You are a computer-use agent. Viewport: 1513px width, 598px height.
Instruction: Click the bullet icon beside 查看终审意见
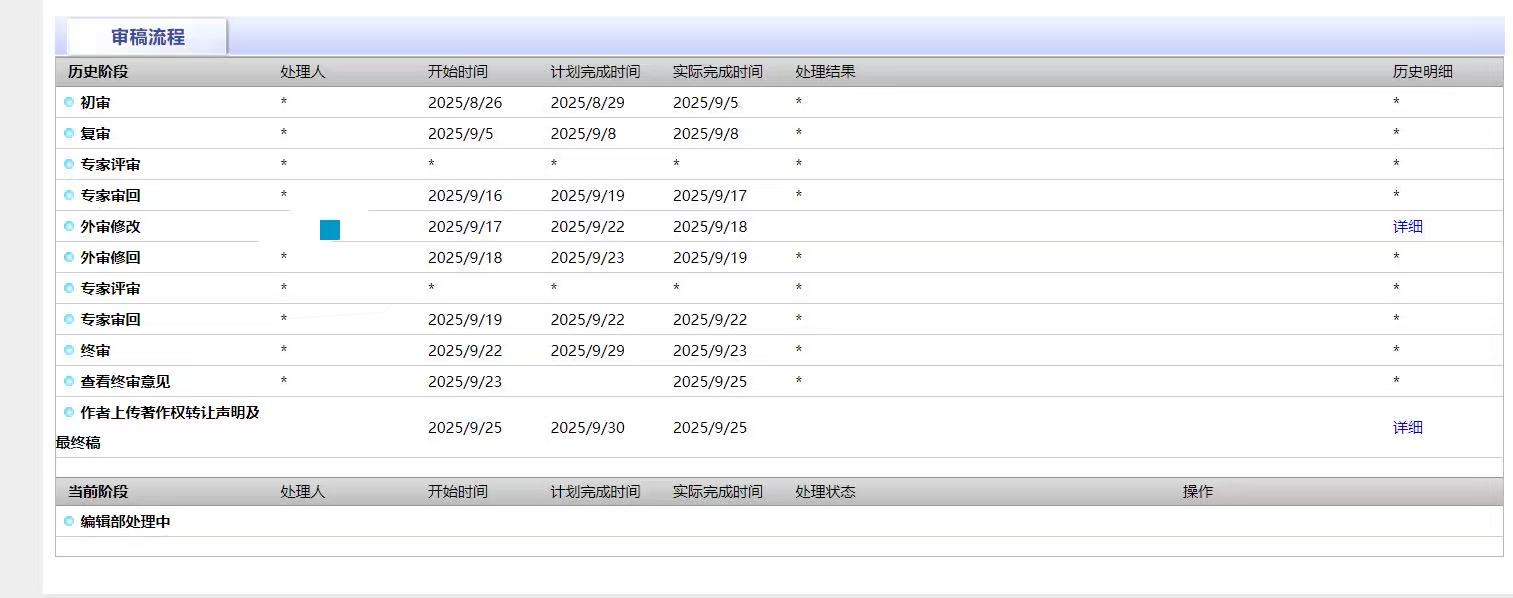pyautogui.click(x=69, y=381)
